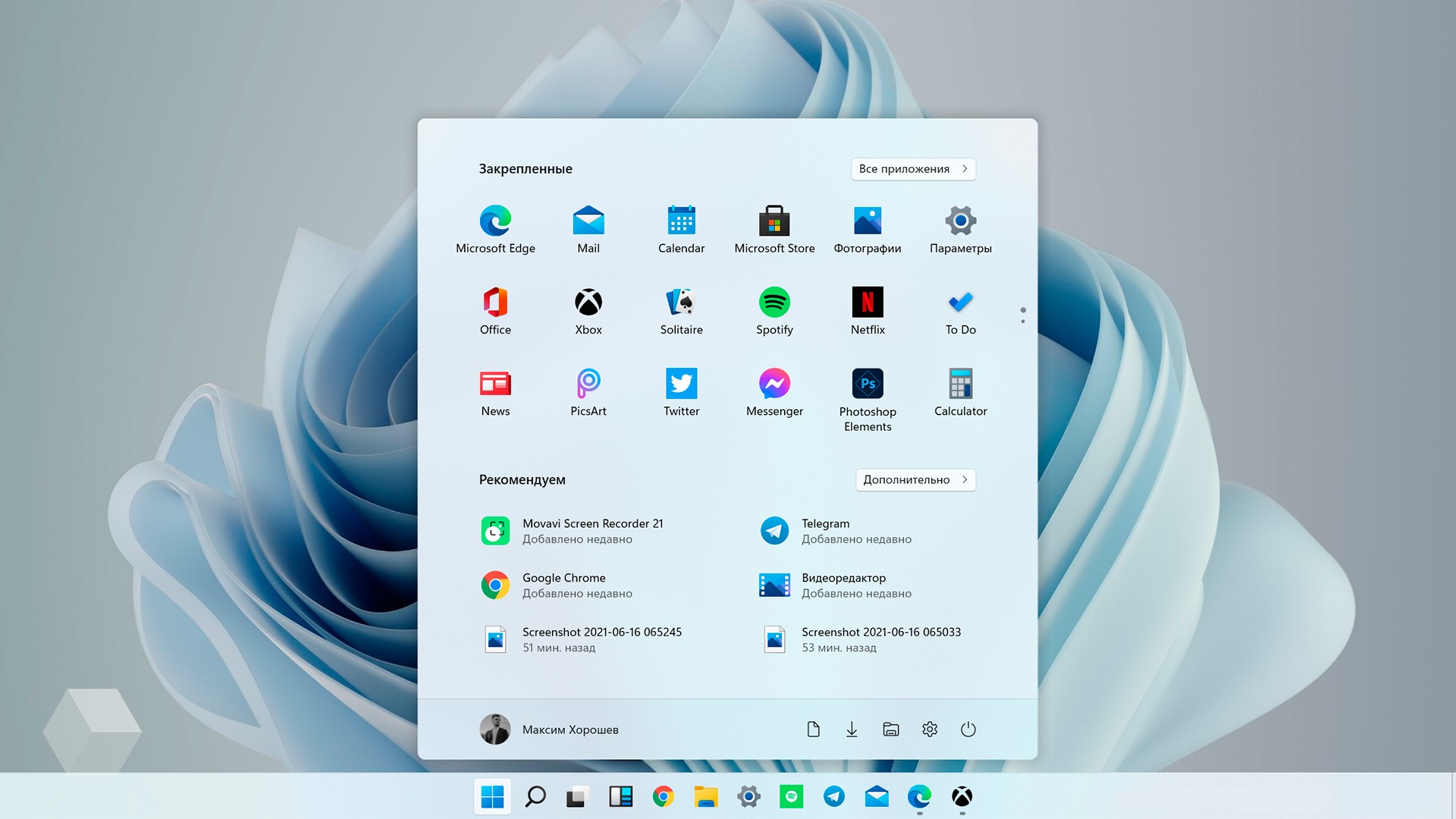The image size is (1456, 819).
Task: Open the To Do app
Action: pyautogui.click(x=960, y=311)
